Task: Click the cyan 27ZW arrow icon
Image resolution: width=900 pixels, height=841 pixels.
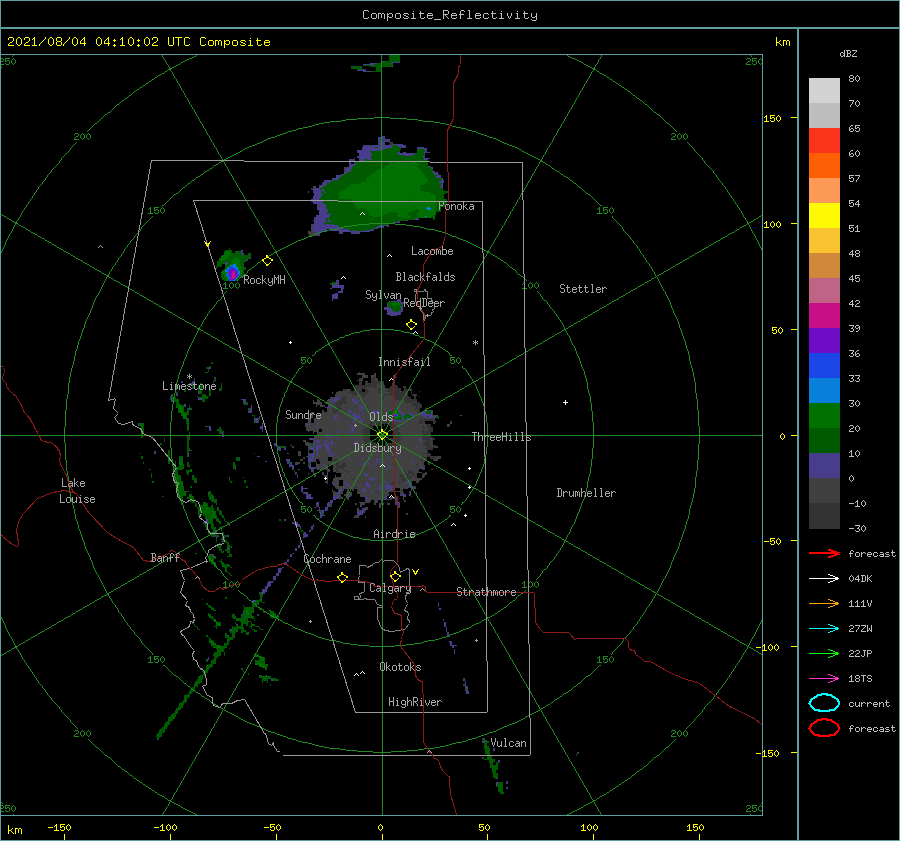Action: (824, 629)
